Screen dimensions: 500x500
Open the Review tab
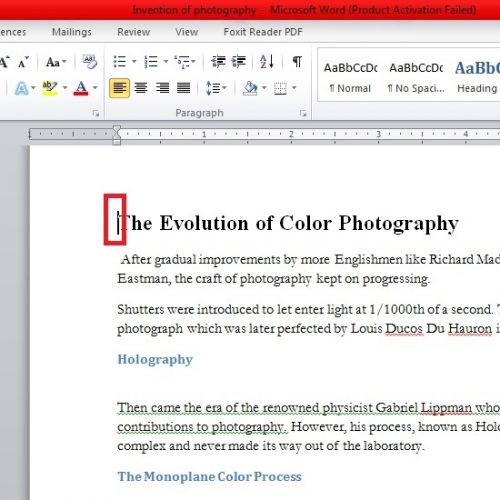click(133, 32)
